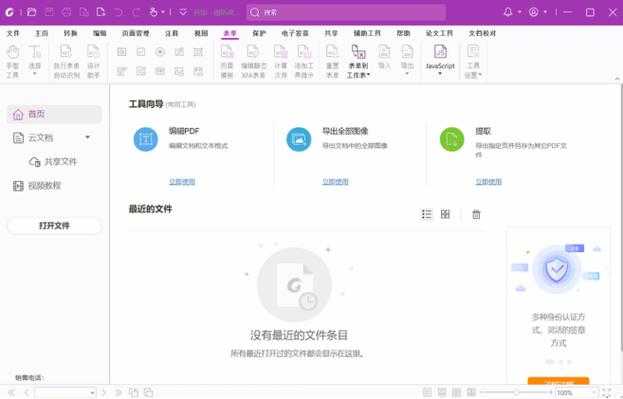Click the 重置表单 reset form icon
Screen dimensions: 623x399
click(332, 52)
